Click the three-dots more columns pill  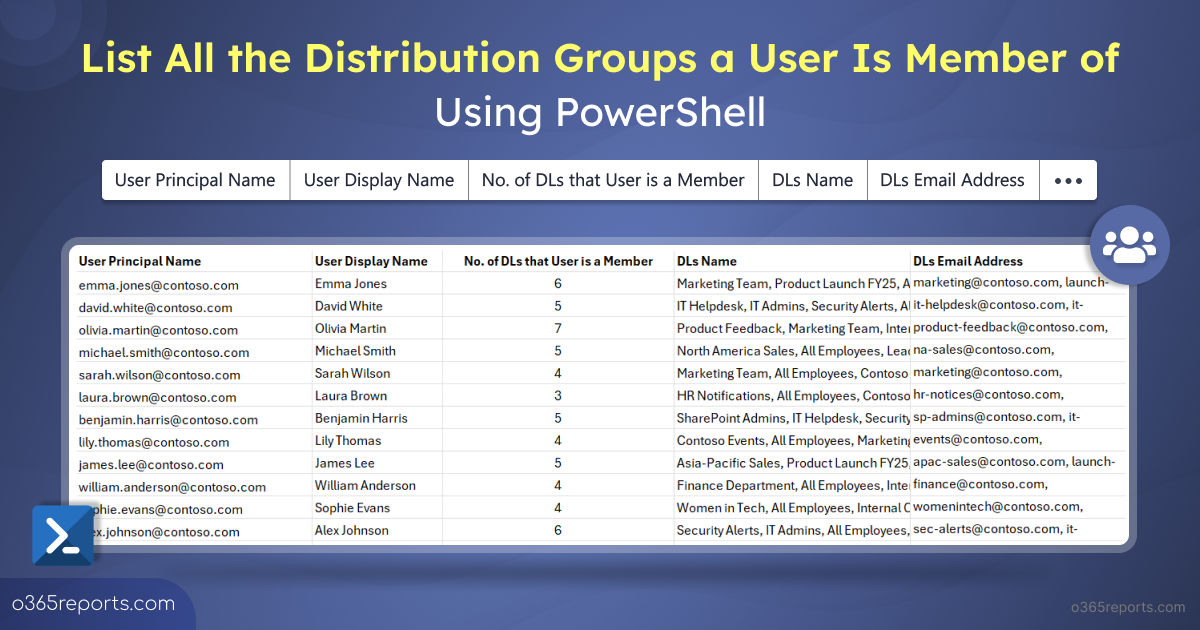click(x=1068, y=181)
